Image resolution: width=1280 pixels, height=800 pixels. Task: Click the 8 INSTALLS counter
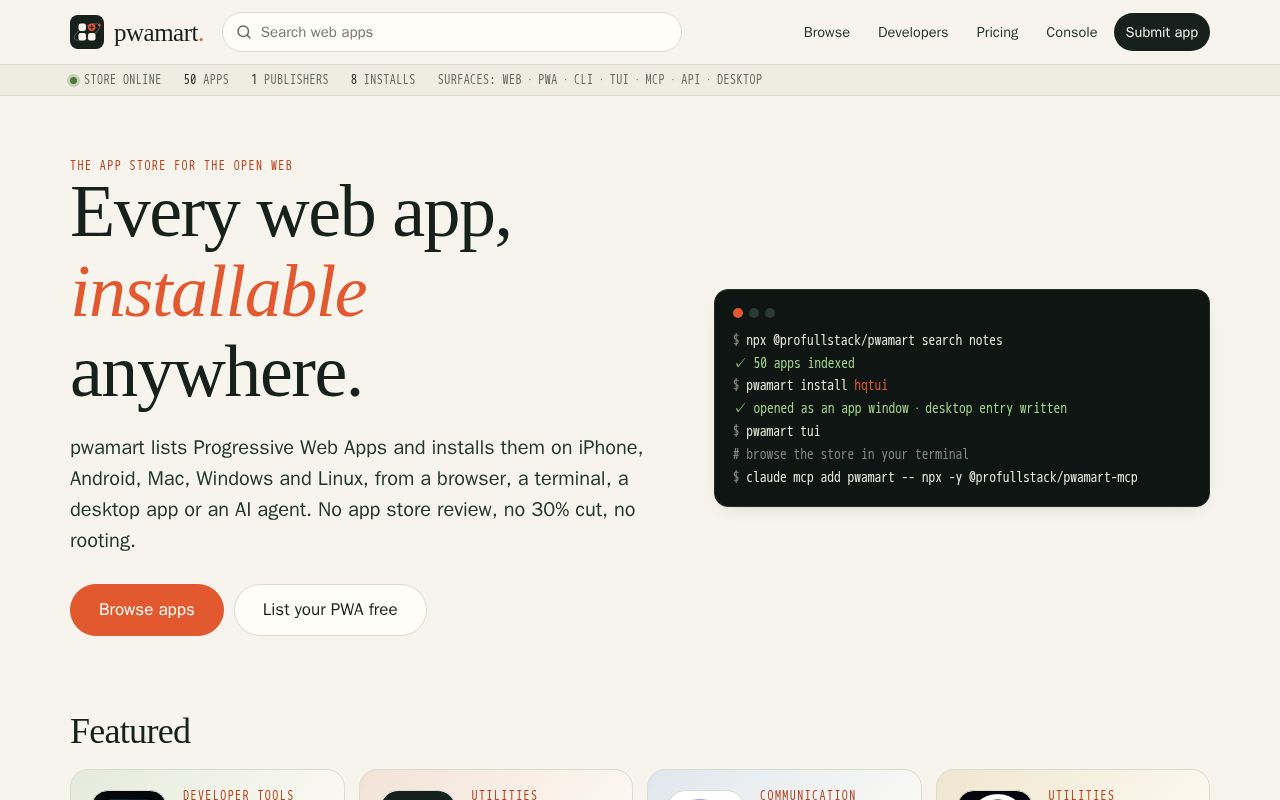pos(383,80)
